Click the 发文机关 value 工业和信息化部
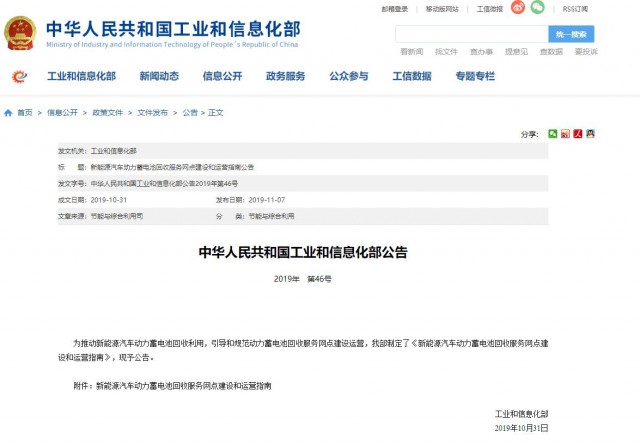640x446 pixels. tap(113, 151)
